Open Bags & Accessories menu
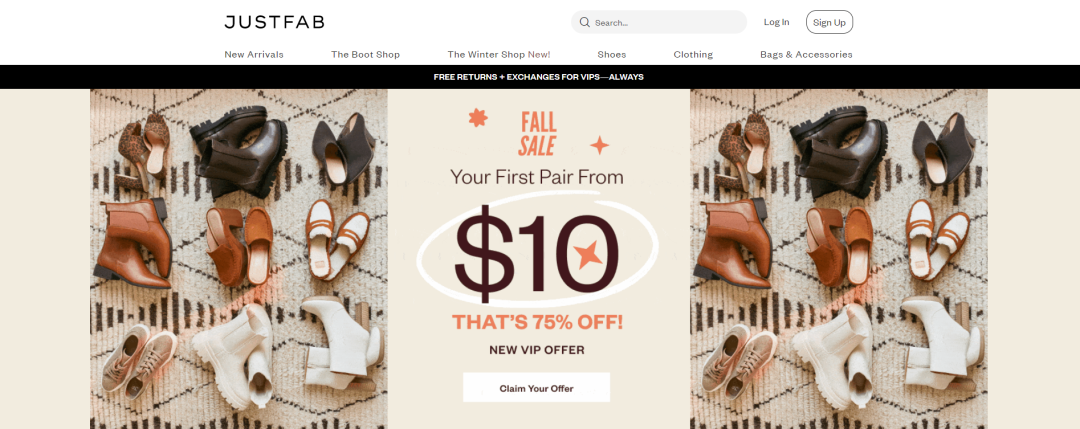1080x429 pixels. (806, 54)
